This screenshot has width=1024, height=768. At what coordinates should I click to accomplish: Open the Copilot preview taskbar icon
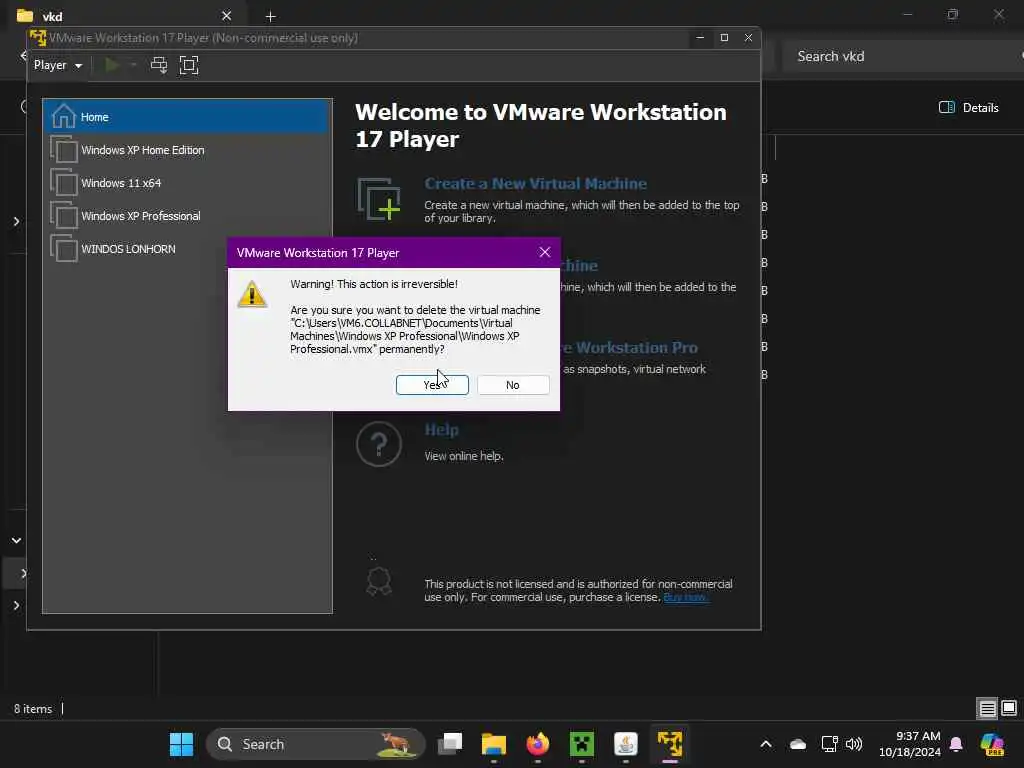coord(992,744)
